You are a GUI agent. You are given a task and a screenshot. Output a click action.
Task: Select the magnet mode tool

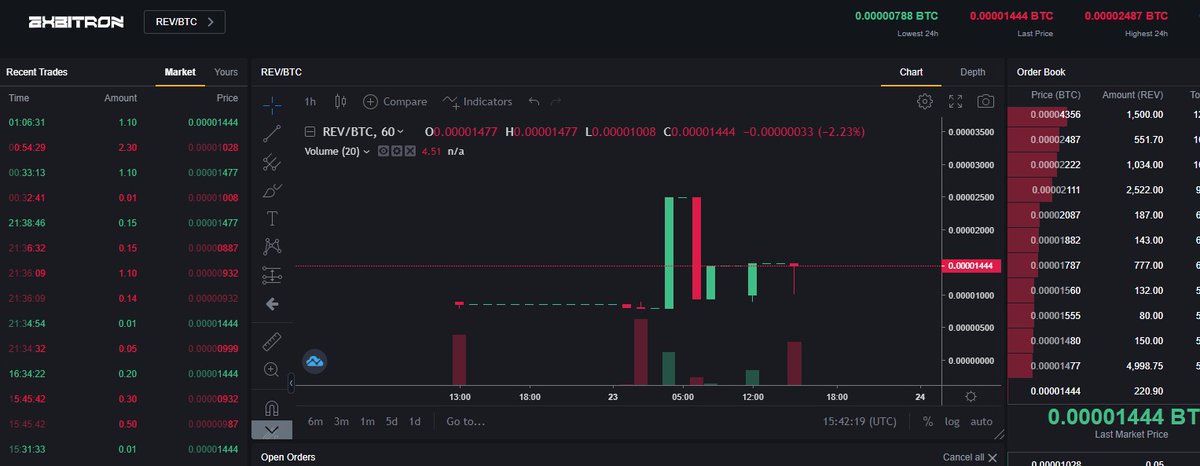(272, 408)
